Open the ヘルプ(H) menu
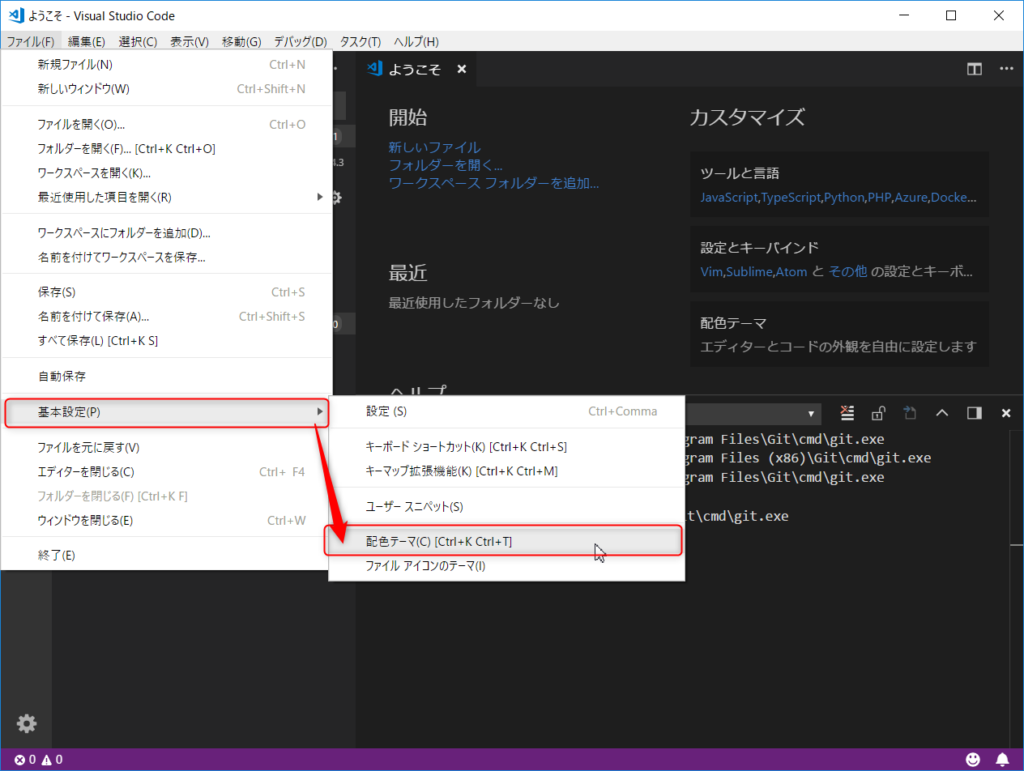This screenshot has width=1024, height=771. [x=416, y=42]
